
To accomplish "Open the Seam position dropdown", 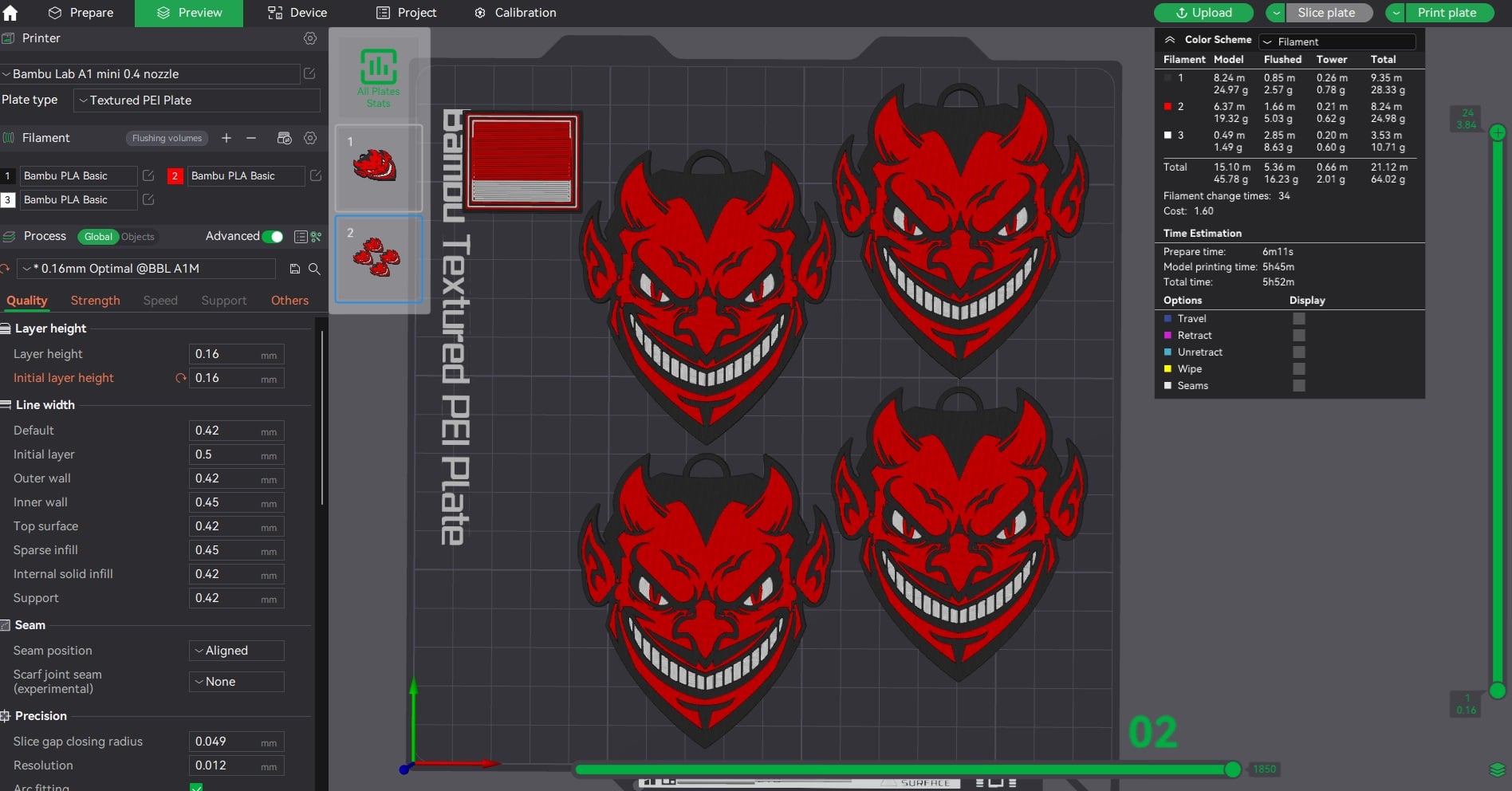I will tap(237, 651).
